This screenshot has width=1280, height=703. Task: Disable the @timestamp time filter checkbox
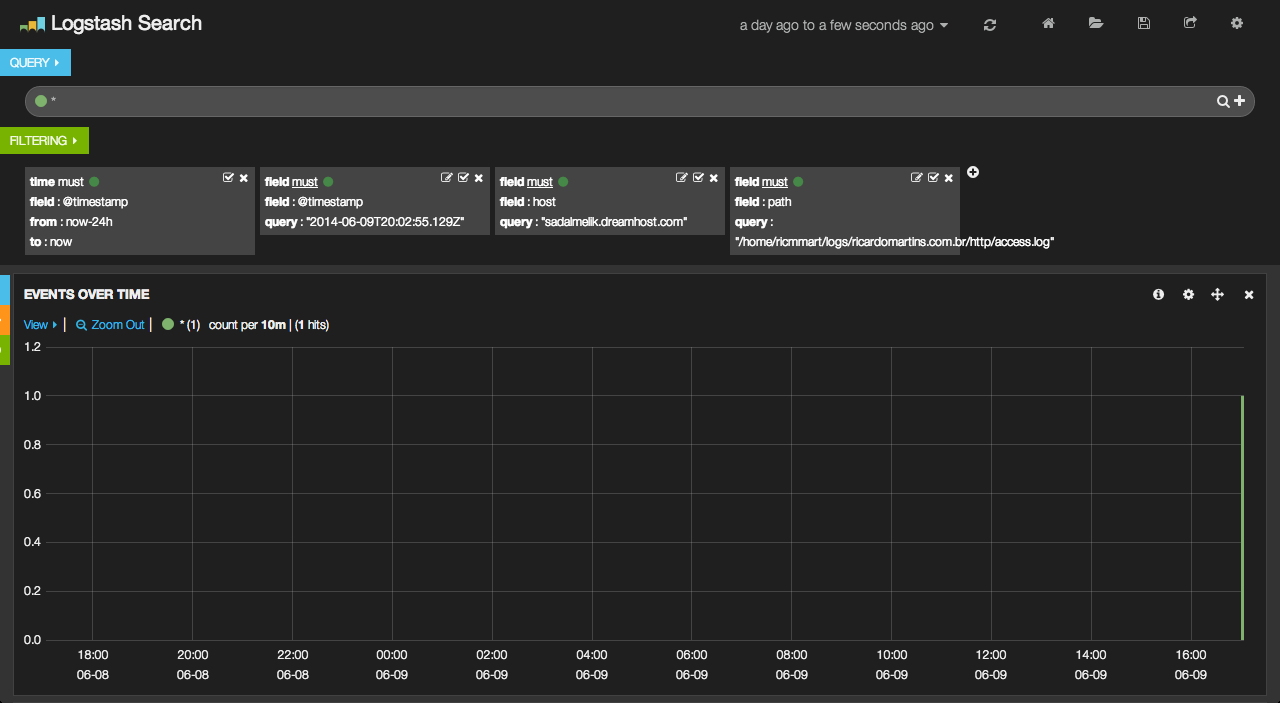(x=228, y=177)
